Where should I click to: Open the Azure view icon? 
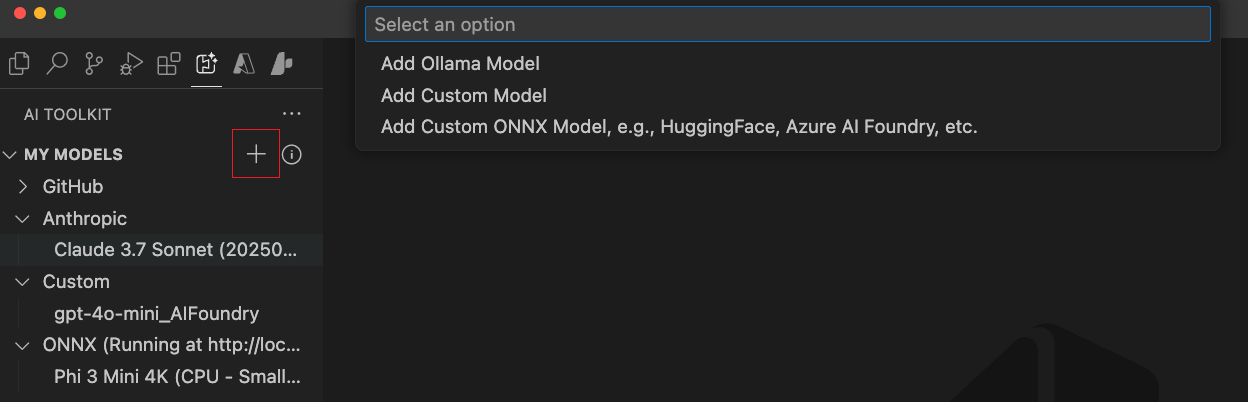(x=244, y=65)
